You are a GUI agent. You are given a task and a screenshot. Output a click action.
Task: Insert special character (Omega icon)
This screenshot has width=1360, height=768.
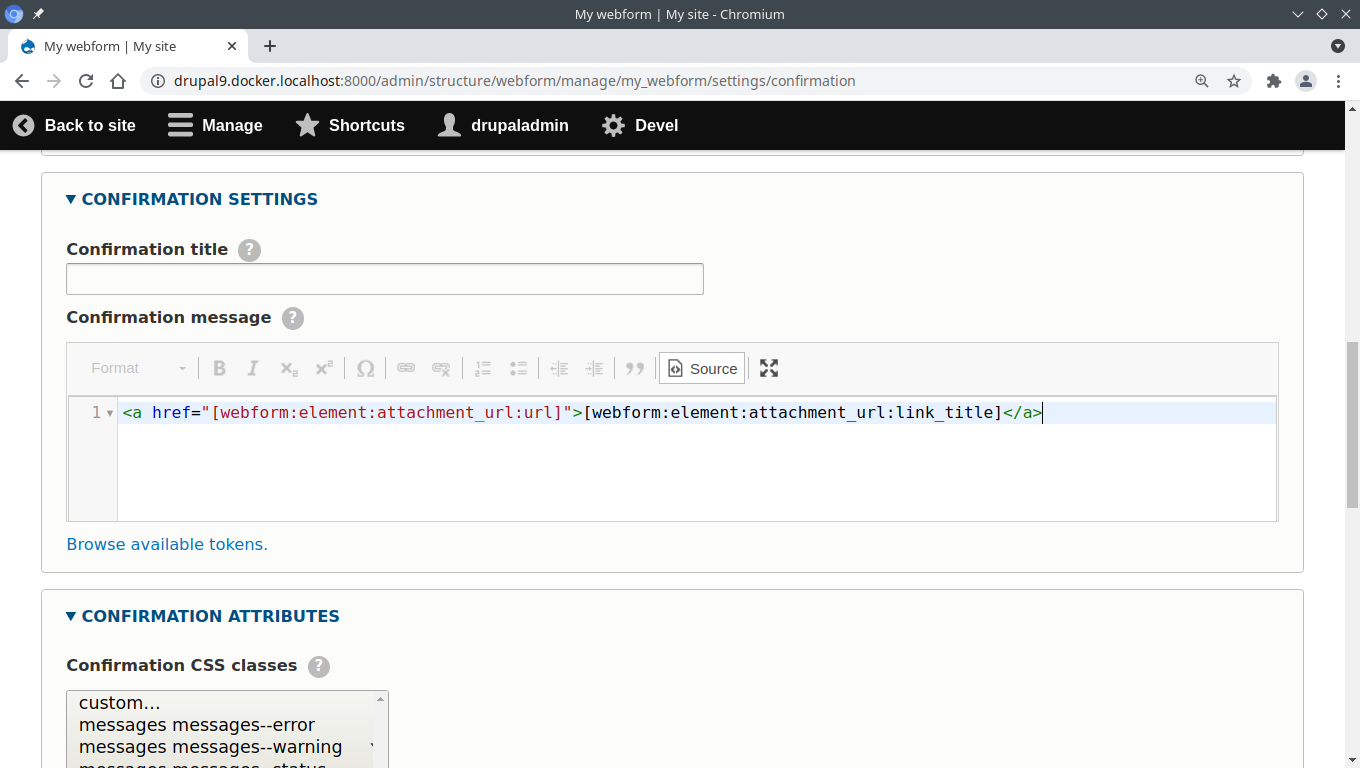[365, 368]
